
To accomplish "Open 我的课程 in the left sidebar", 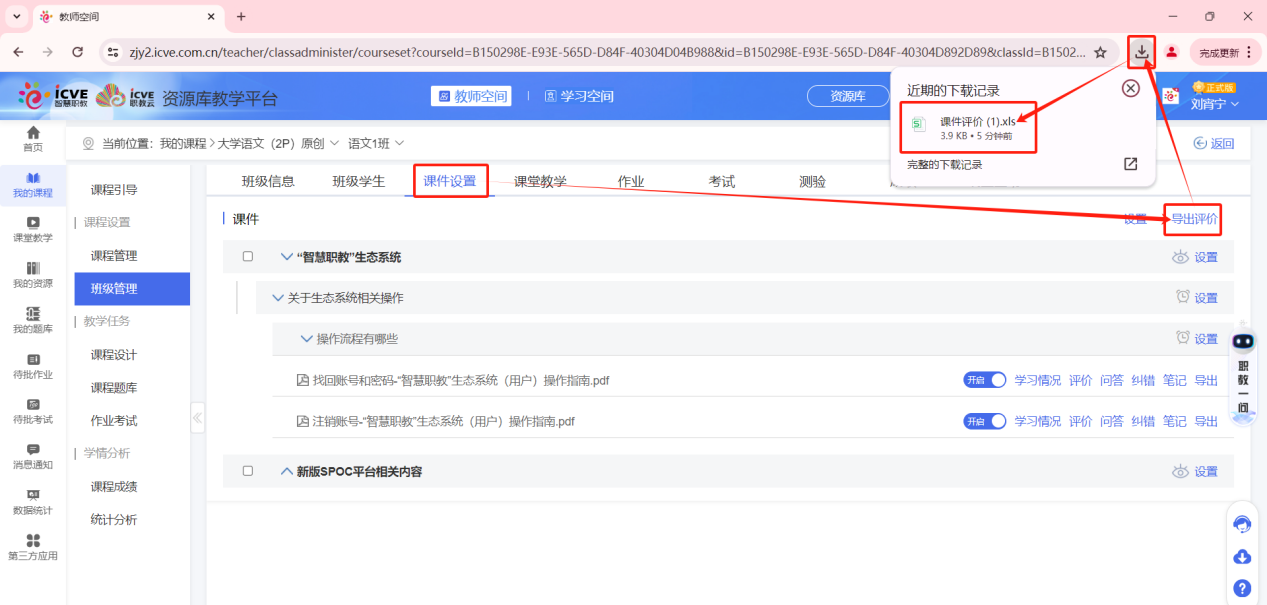I will tap(33, 185).
